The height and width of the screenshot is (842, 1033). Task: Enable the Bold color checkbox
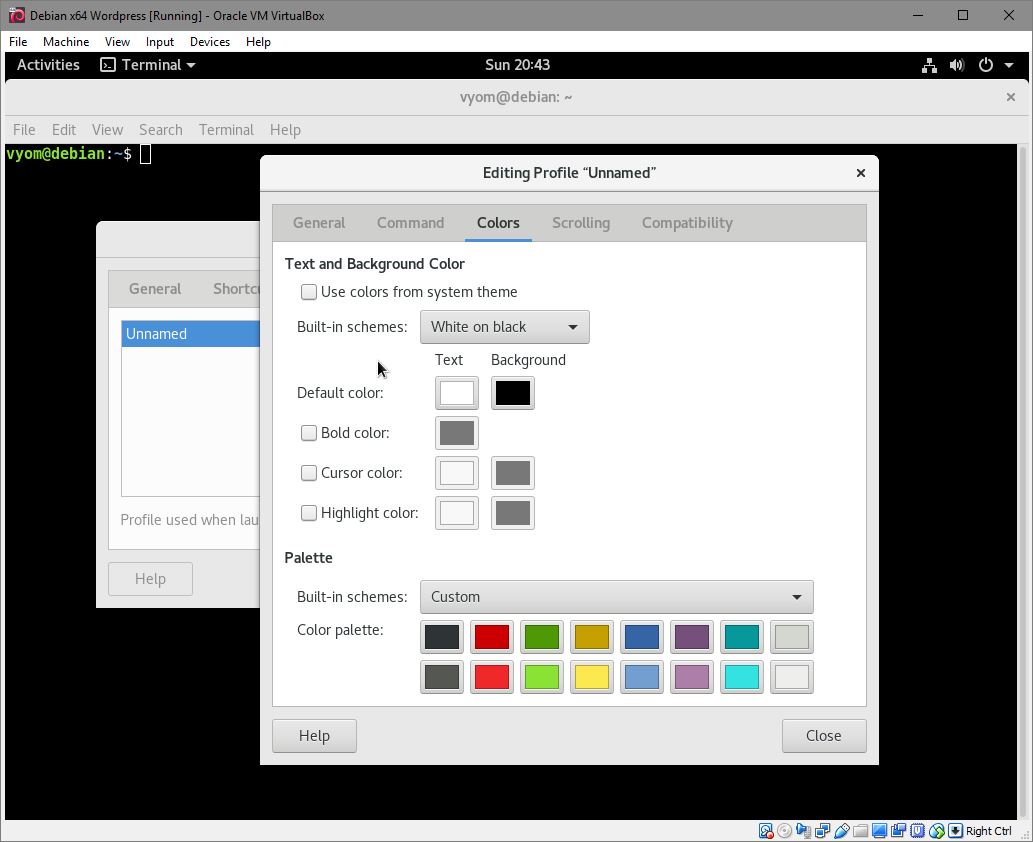pyautogui.click(x=308, y=433)
